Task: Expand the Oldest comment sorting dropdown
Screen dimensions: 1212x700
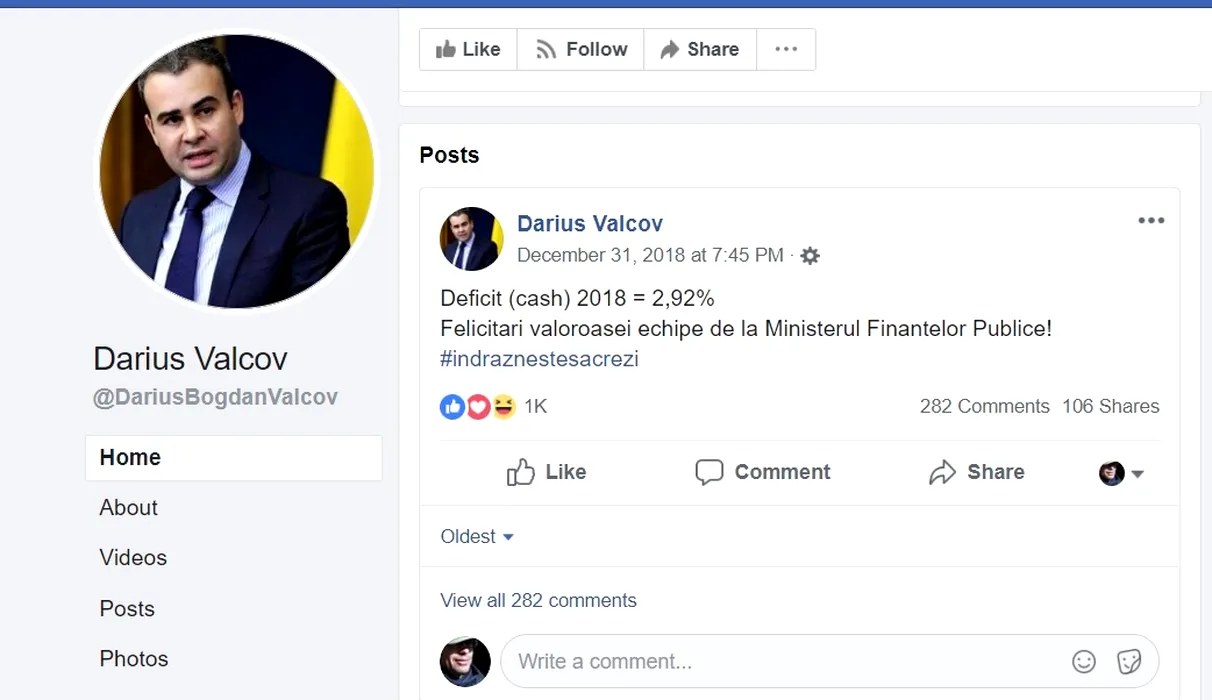Action: click(477, 537)
